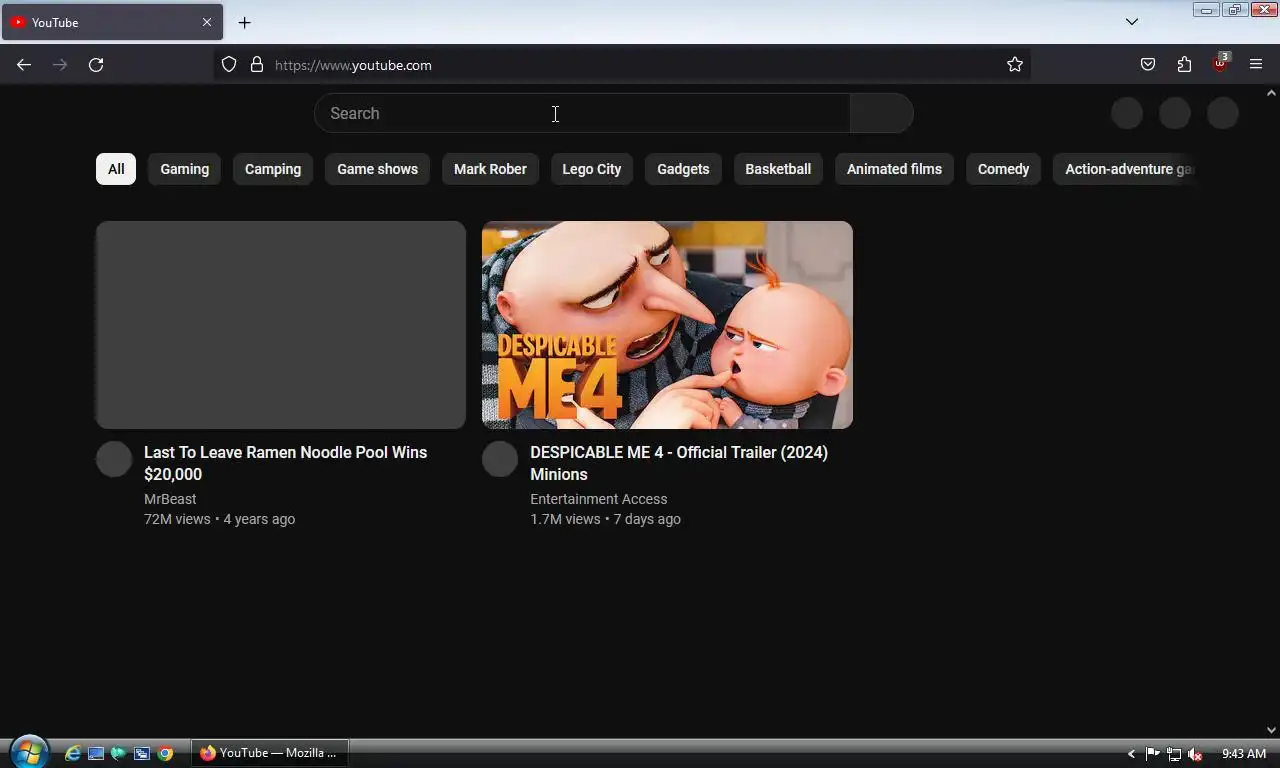Open the Firefox extensions puzzle icon
The image size is (1280, 768).
[x=1184, y=65]
